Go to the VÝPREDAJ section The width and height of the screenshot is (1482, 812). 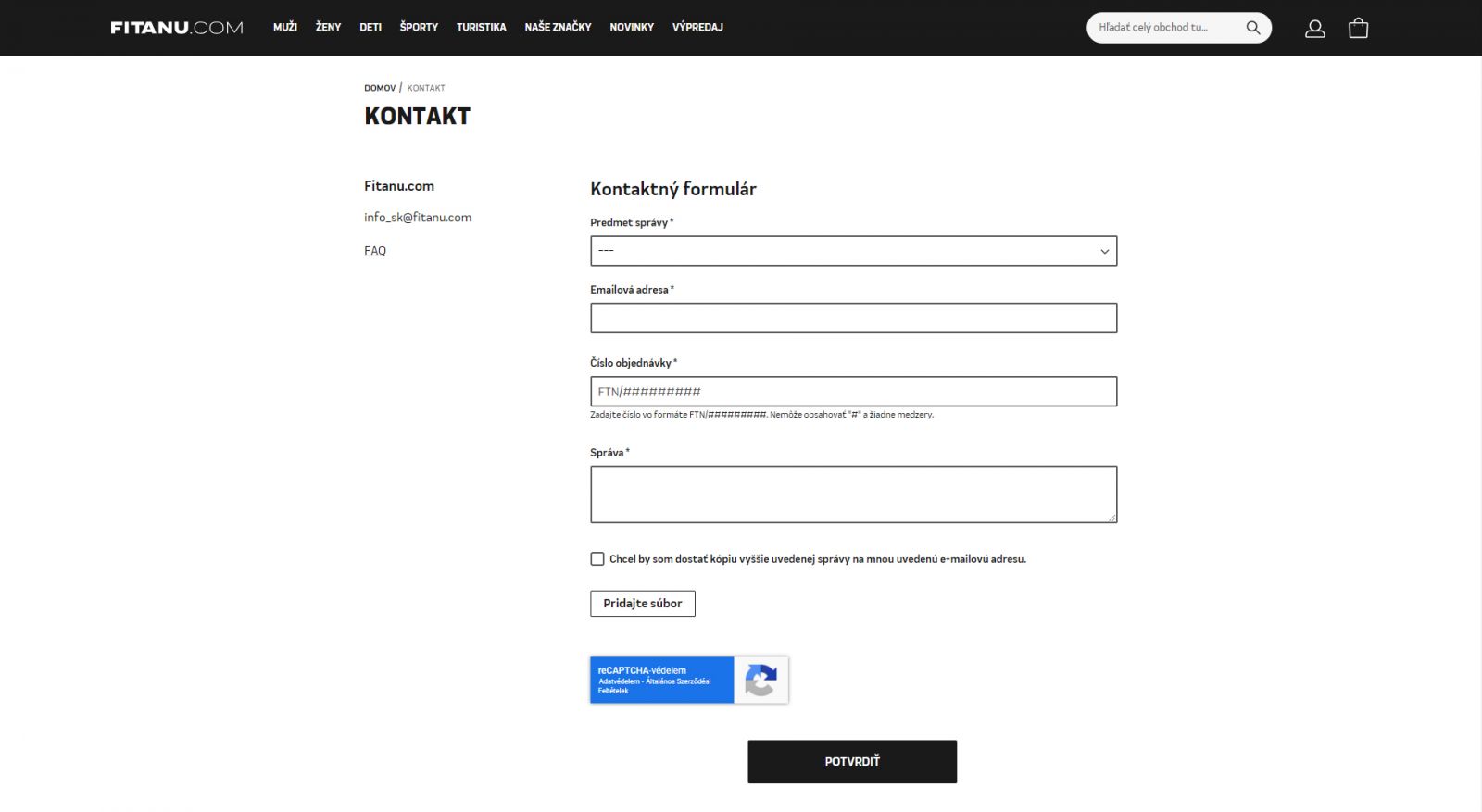click(x=697, y=28)
